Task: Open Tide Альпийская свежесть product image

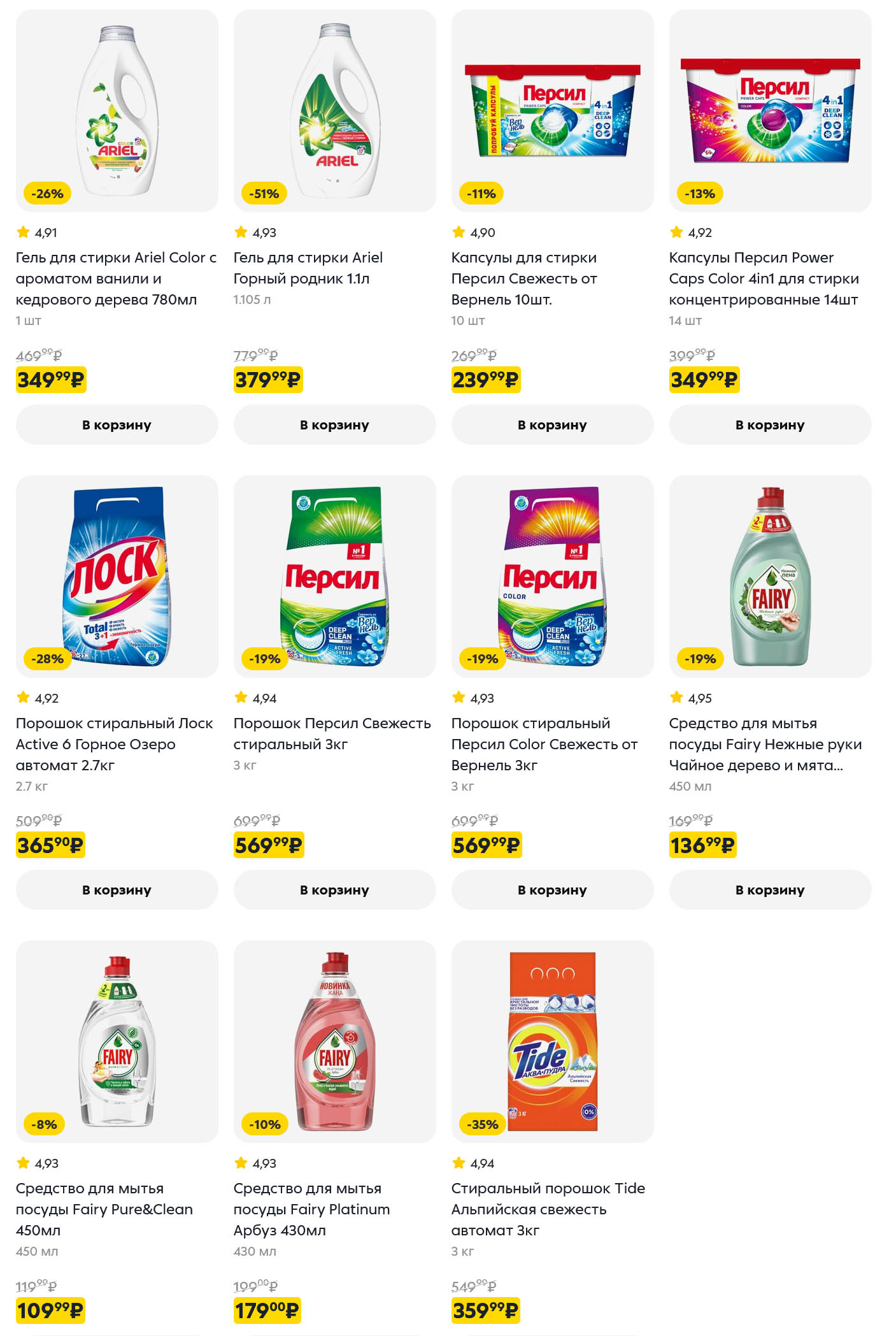Action: pyautogui.click(x=553, y=1041)
